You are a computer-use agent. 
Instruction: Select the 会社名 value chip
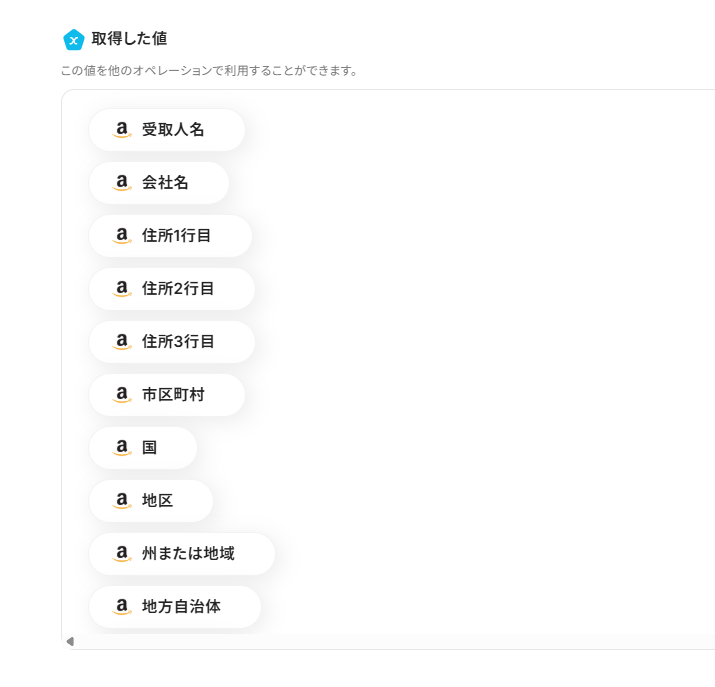pos(165,183)
